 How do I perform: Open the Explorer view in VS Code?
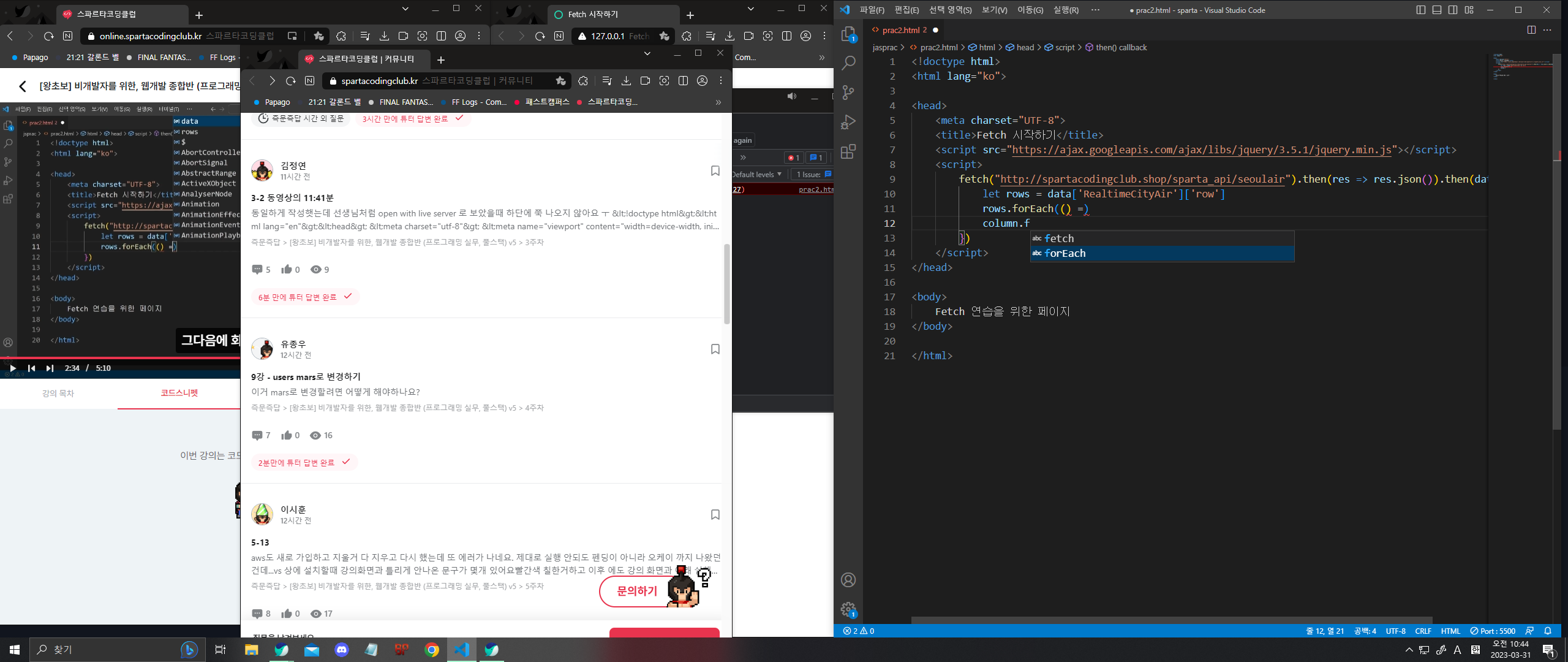pyautogui.click(x=848, y=34)
